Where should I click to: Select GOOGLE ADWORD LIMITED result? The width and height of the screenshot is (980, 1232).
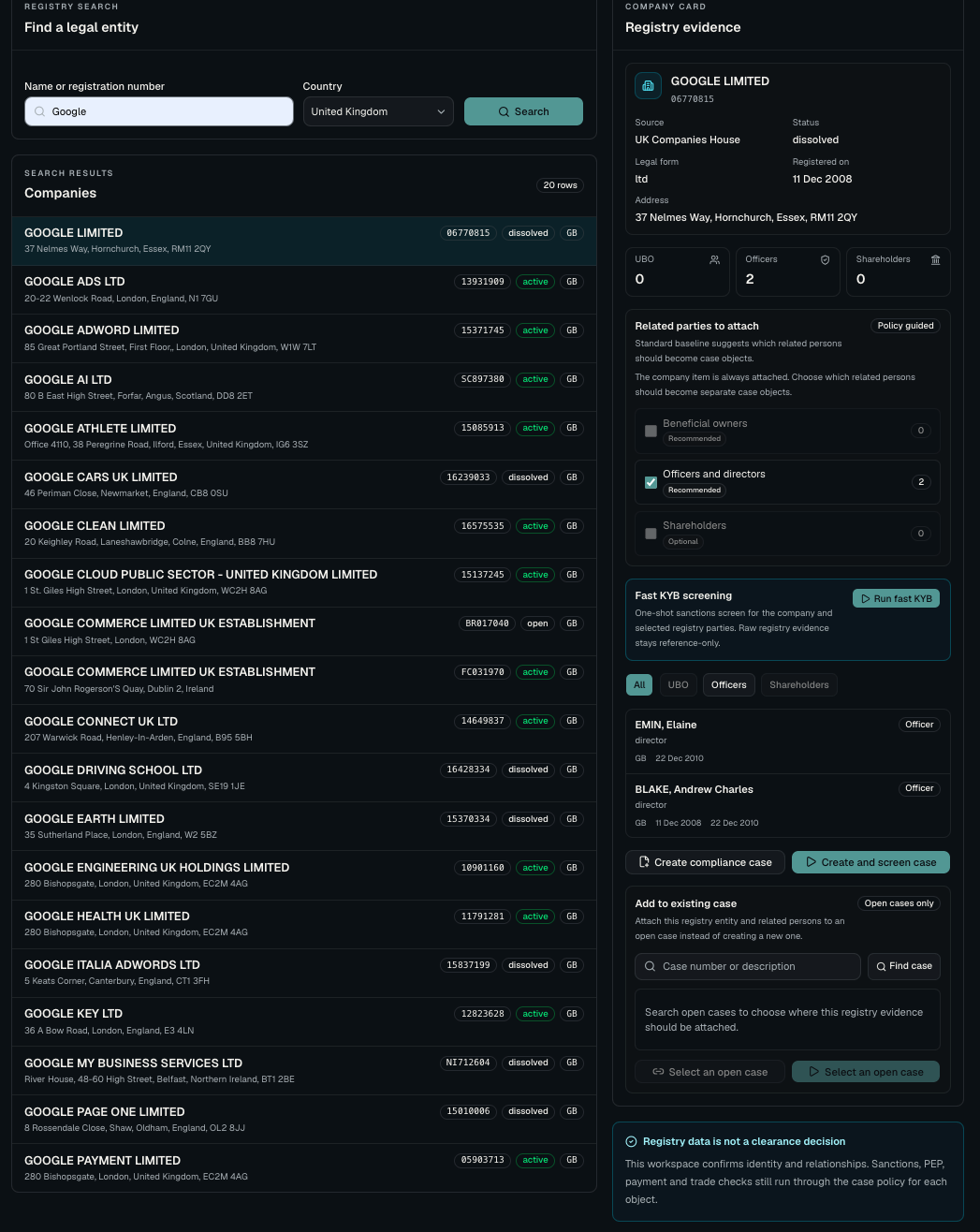coord(304,338)
